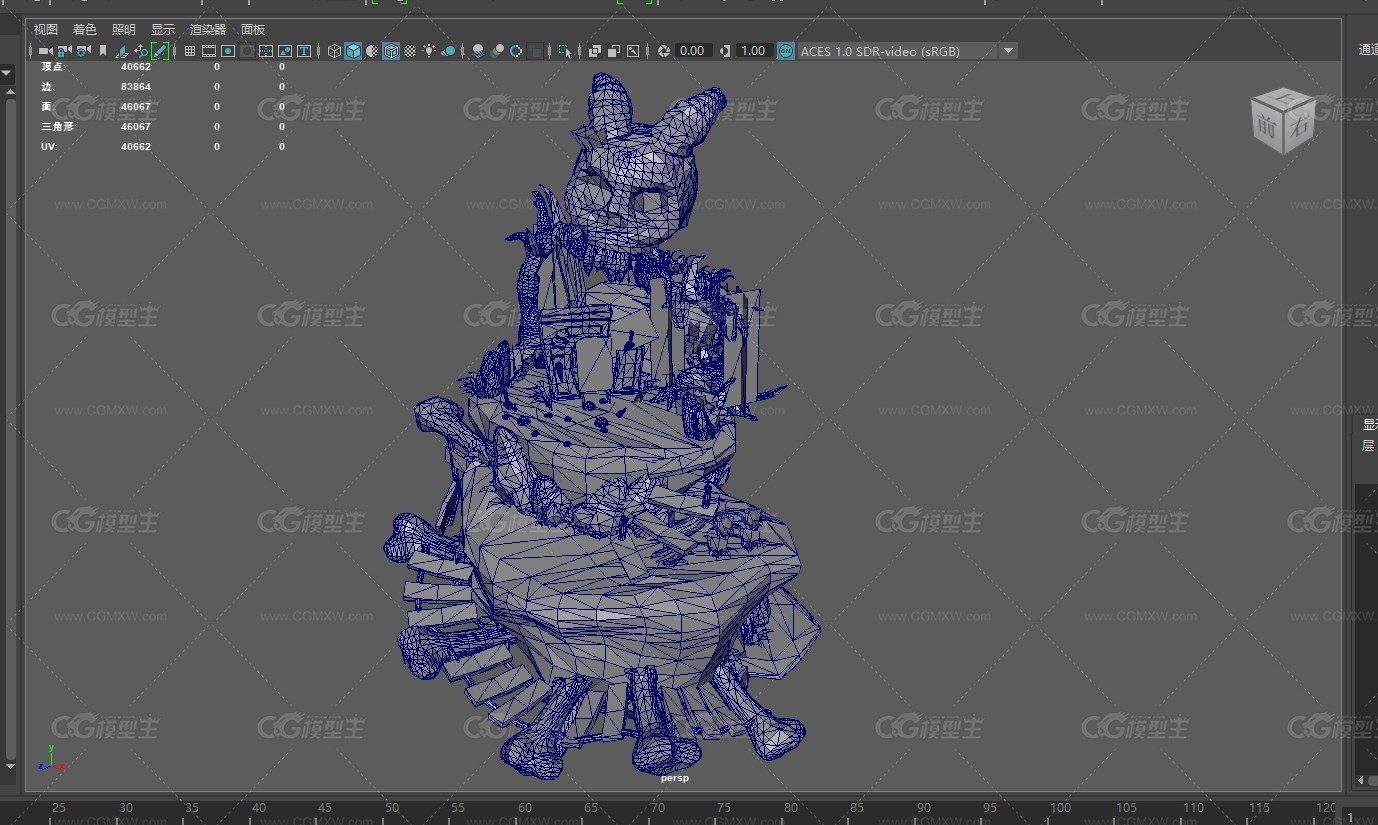Click the X-Ray Joints icon
Screen dimensions: 1378x825
click(x=633, y=51)
